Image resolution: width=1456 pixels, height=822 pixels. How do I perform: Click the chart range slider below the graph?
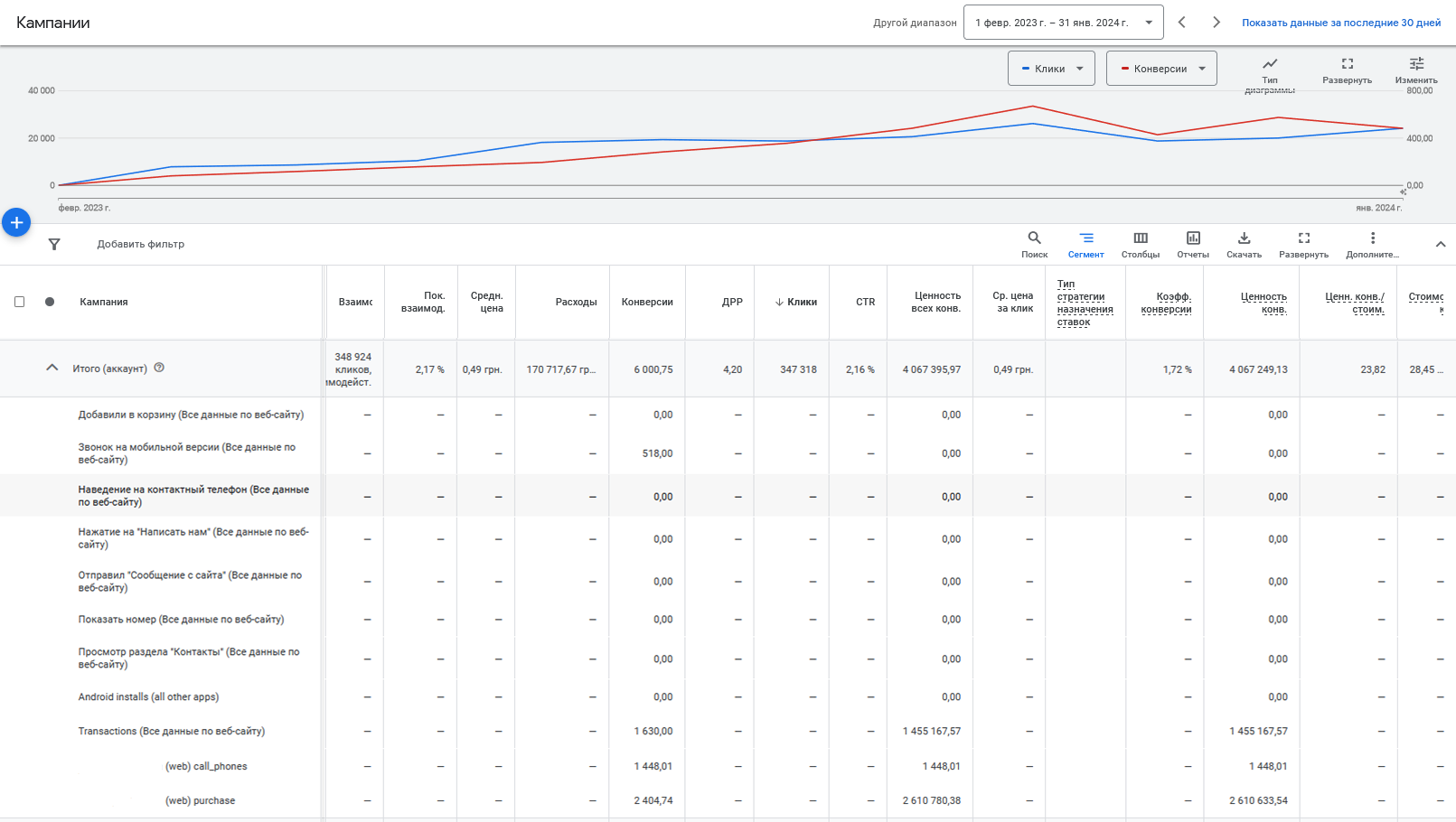click(x=723, y=191)
